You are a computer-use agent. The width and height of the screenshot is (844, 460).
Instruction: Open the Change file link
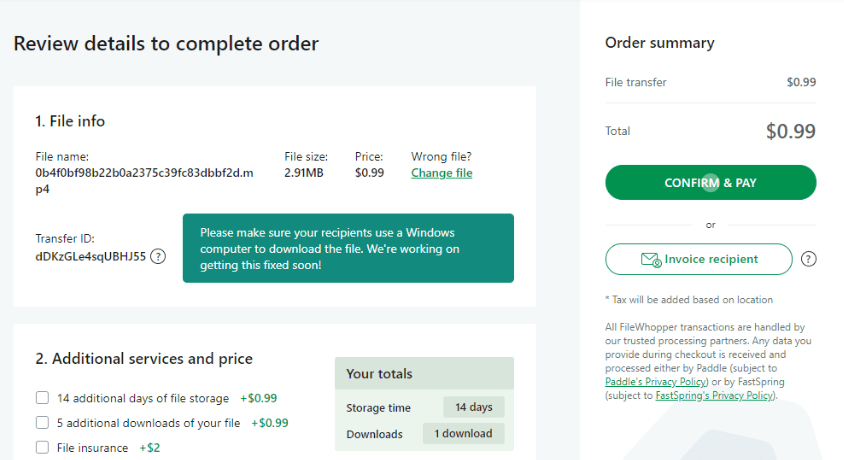click(441, 173)
